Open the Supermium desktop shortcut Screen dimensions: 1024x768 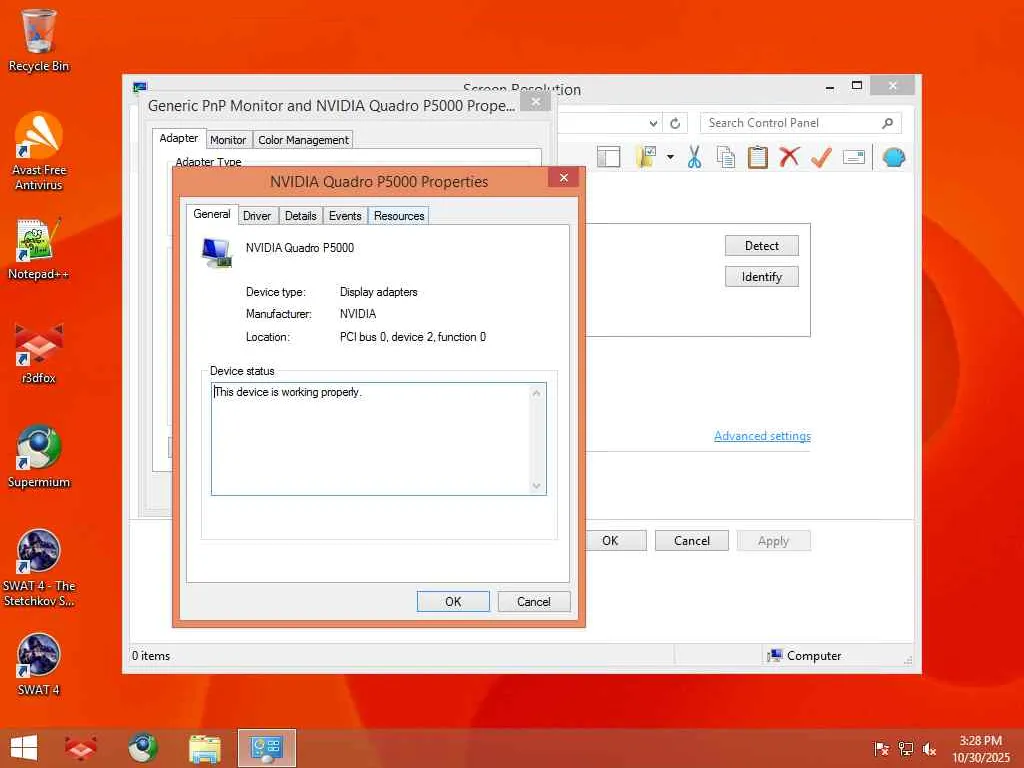39,456
